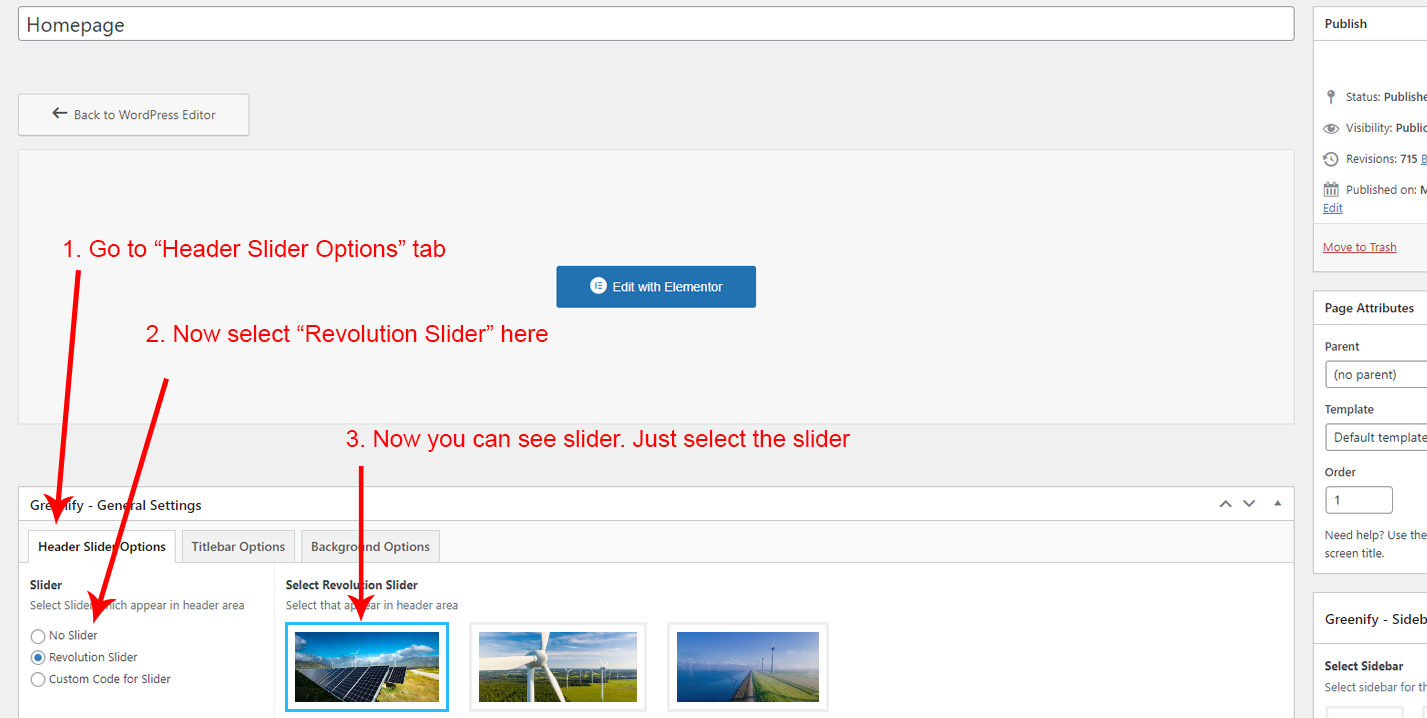
Task: Collapse the Greenify General Settings panel
Action: (1277, 504)
